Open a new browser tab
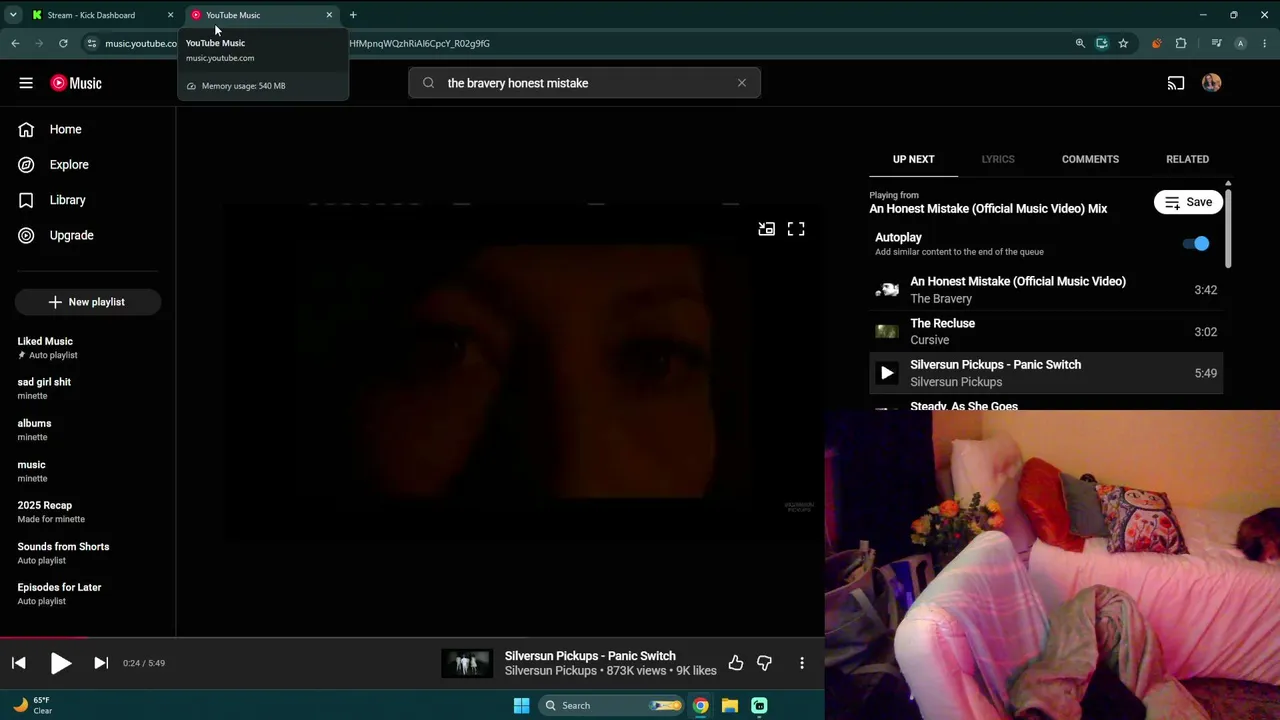The image size is (1280, 720). 353,15
